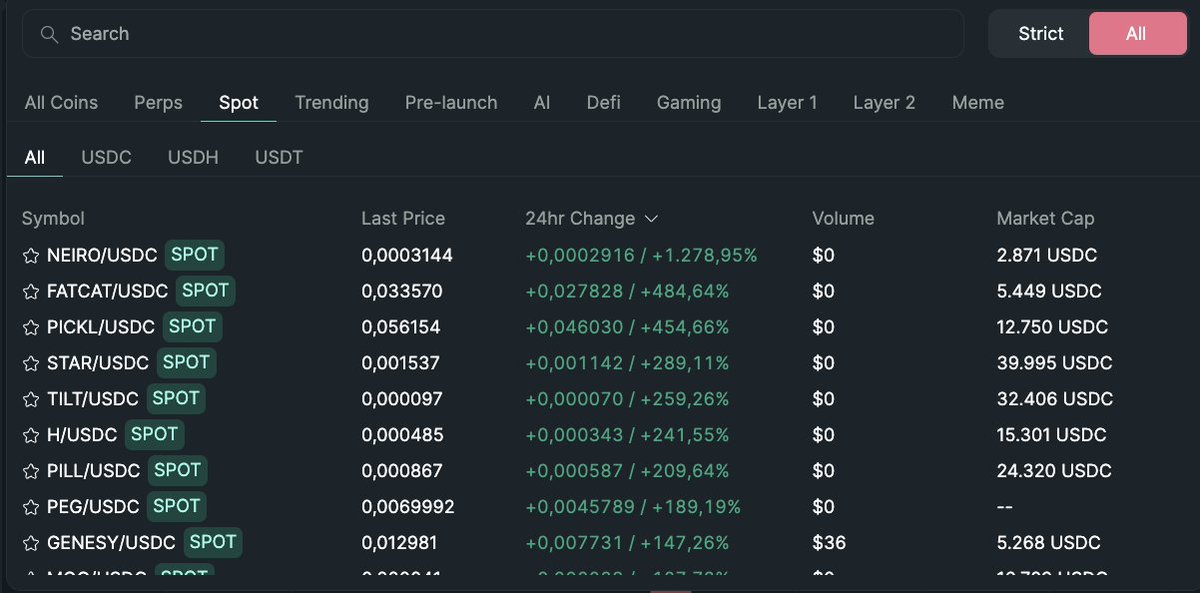Screen dimensions: 1200x593
Task: Favorite NEIRO/USDC with its star icon
Action: coord(31,256)
